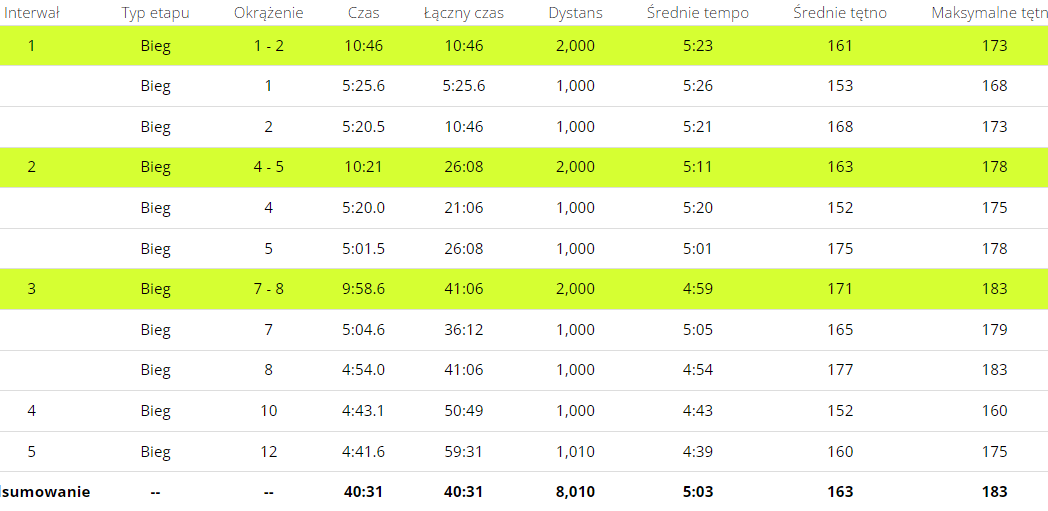Screen dimensions: 1048x511
Task: Select interval 3 max heart rate 183
Action: point(995,289)
